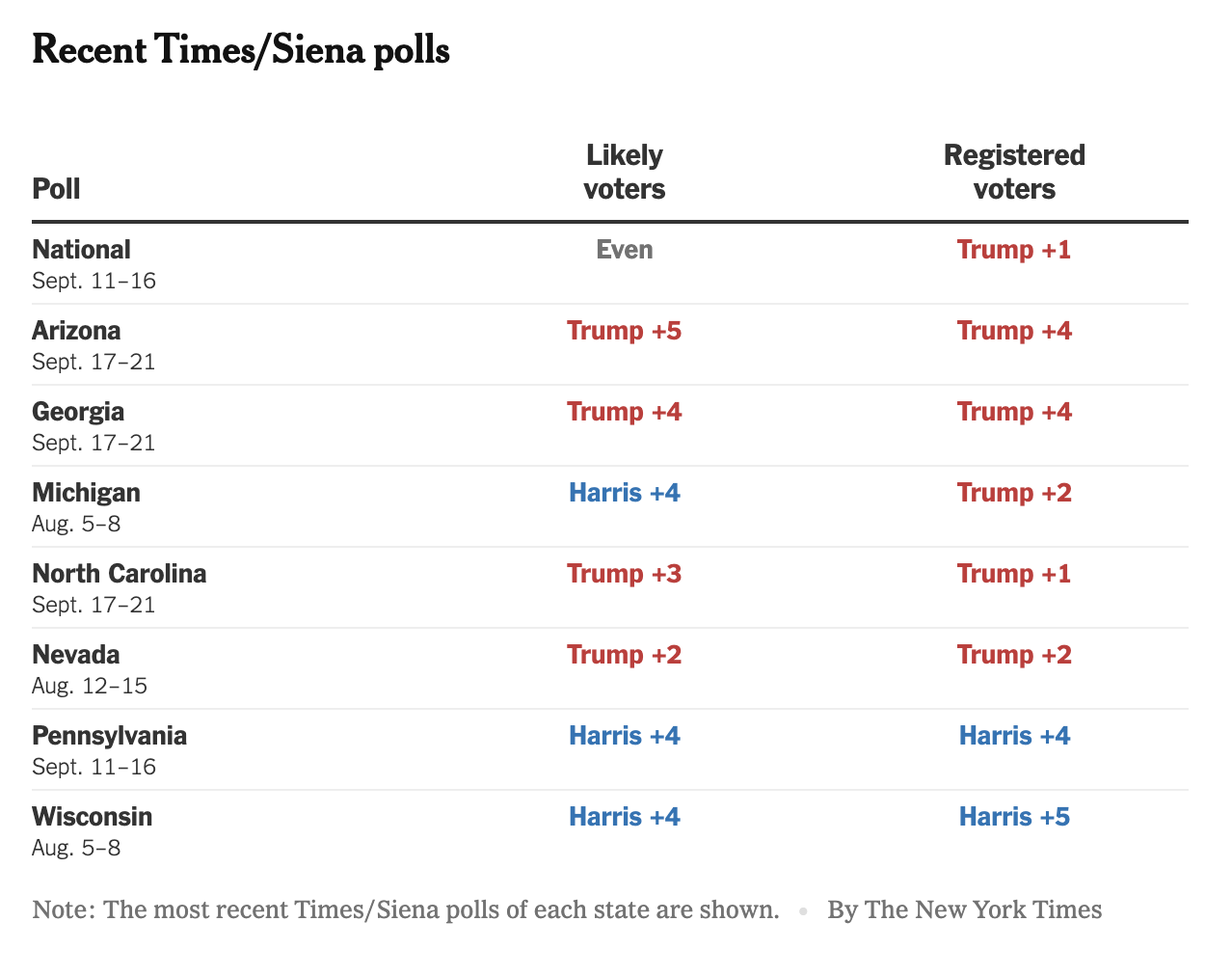Viewport: 1232px width, 976px height.
Task: Select the Pennsylvania row label
Action: click(109, 736)
